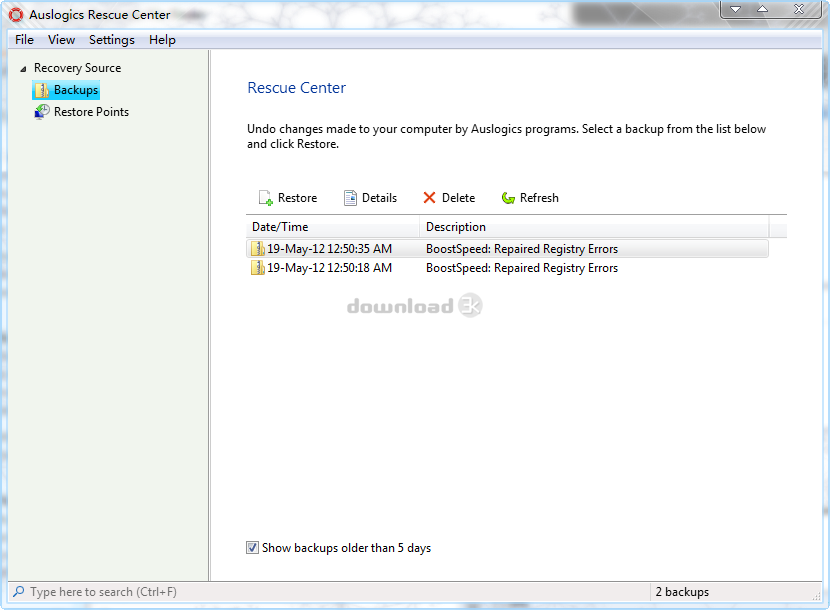Click the Delete button label
Screen dimensions: 830x610
tap(458, 198)
